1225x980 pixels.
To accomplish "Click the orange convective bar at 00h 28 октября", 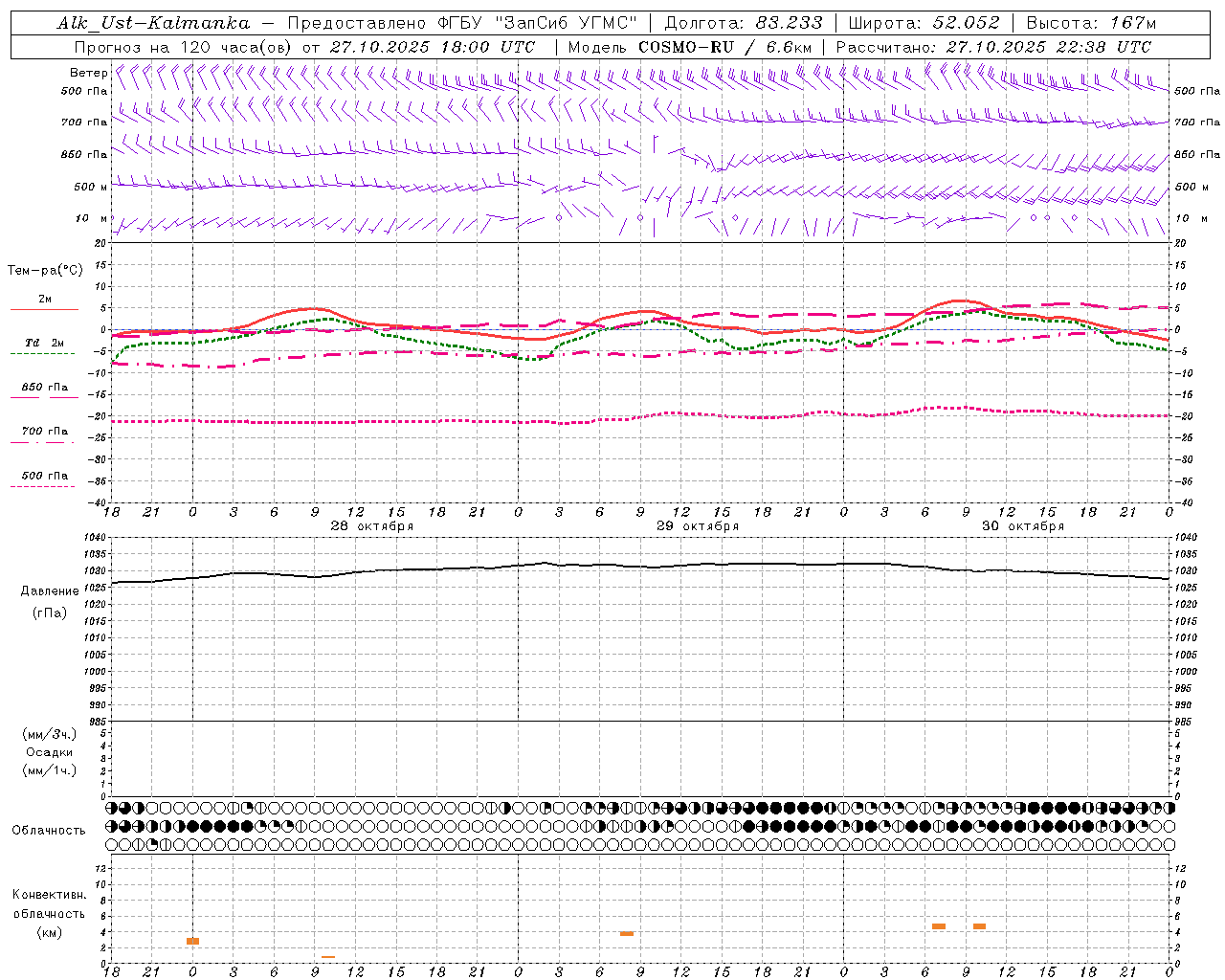I will [x=192, y=942].
